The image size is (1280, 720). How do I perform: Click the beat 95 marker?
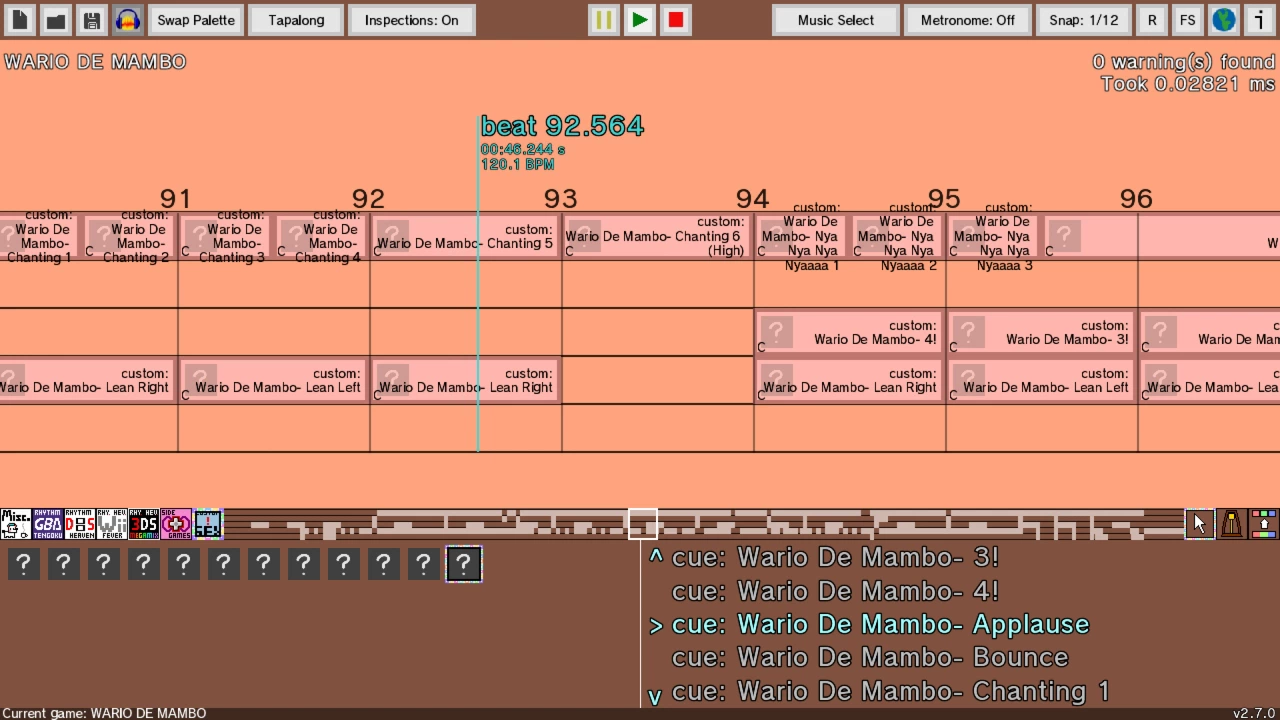coord(944,199)
